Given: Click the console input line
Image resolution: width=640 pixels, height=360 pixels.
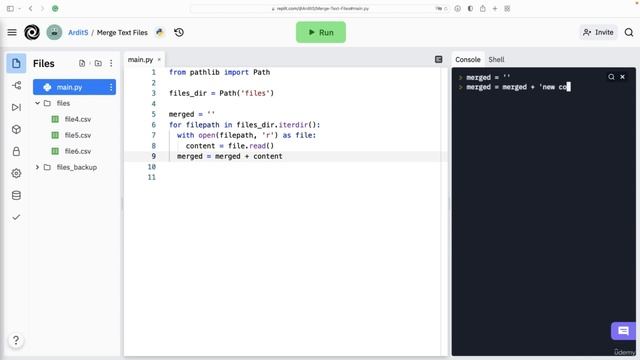Looking at the screenshot, I should [518, 87].
